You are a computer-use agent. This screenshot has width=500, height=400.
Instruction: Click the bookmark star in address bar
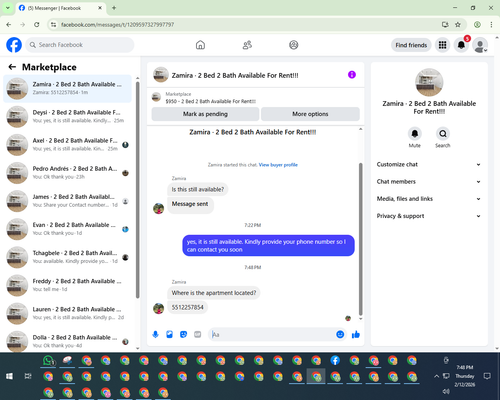(458, 25)
